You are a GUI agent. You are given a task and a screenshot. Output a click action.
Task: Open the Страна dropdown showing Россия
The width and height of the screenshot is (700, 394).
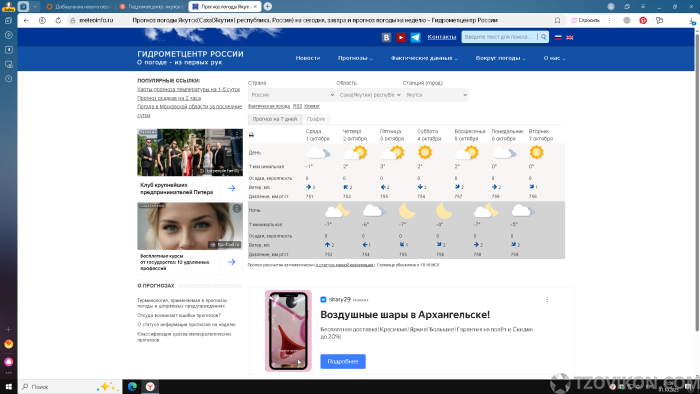coord(292,95)
